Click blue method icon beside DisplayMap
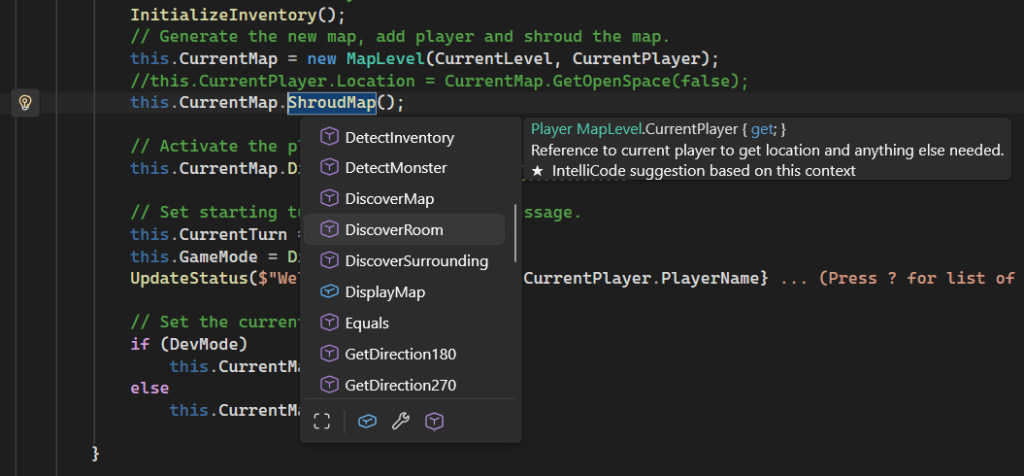Viewport: 1024px width, 476px height. (329, 292)
